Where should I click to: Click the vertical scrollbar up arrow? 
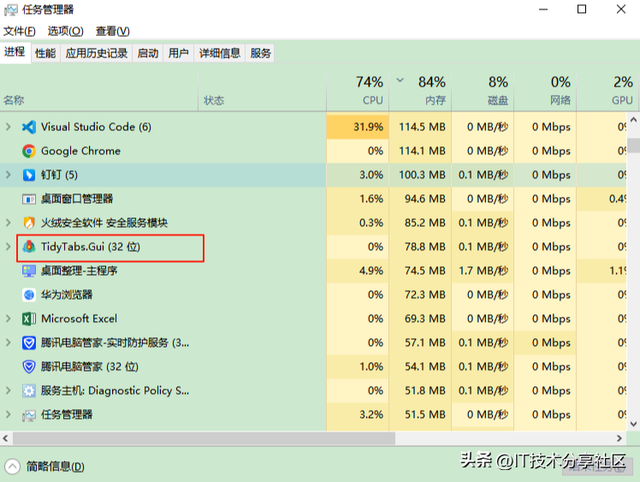click(x=633, y=120)
